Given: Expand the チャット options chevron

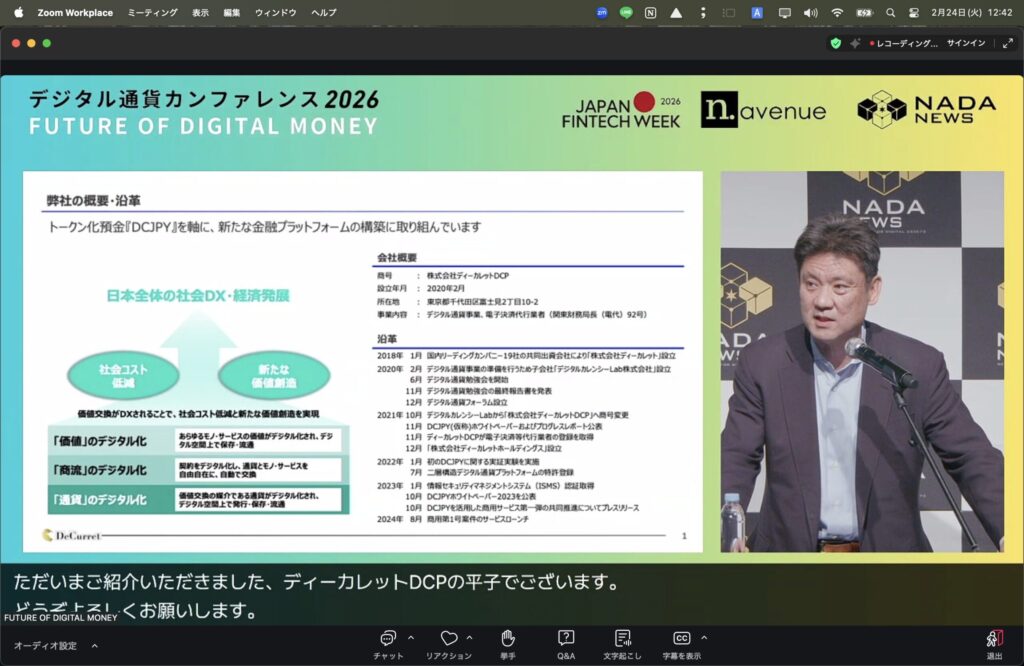Looking at the screenshot, I should pyautogui.click(x=410, y=636).
